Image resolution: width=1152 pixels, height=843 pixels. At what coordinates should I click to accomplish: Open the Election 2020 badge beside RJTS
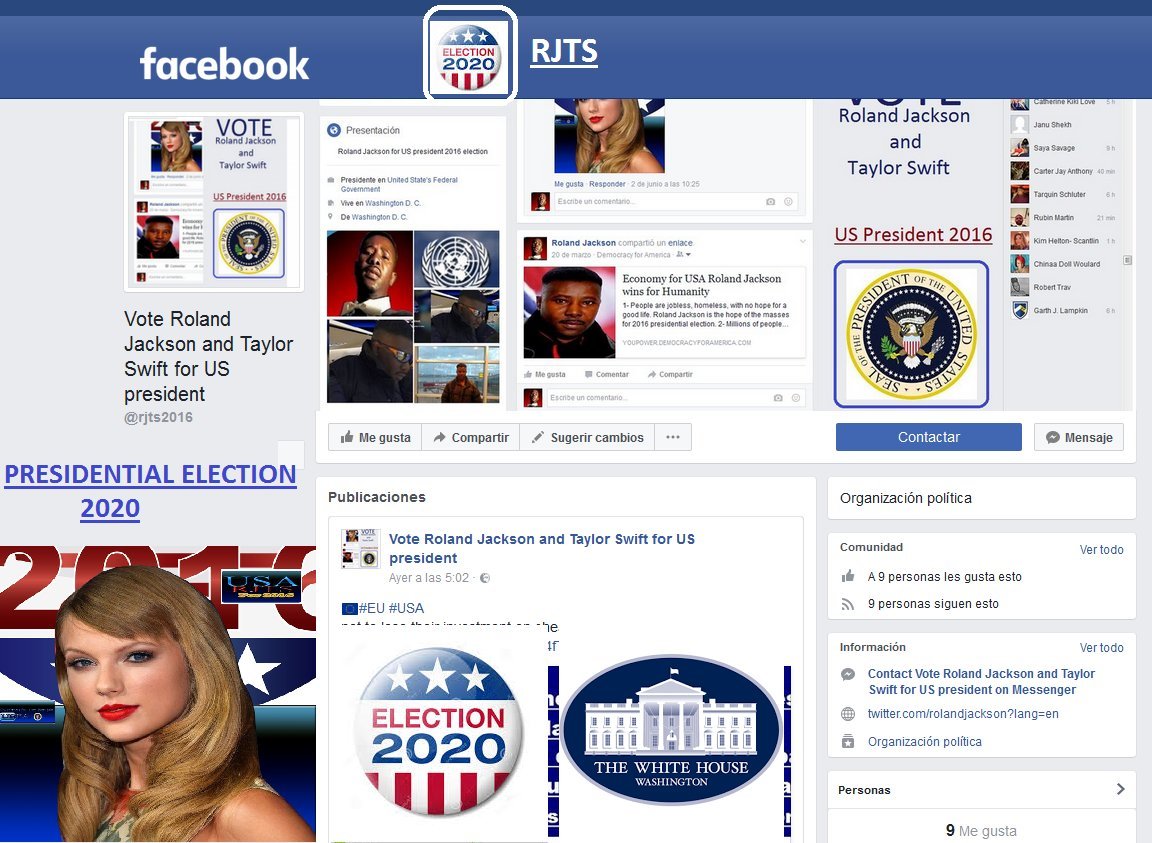pyautogui.click(x=470, y=56)
